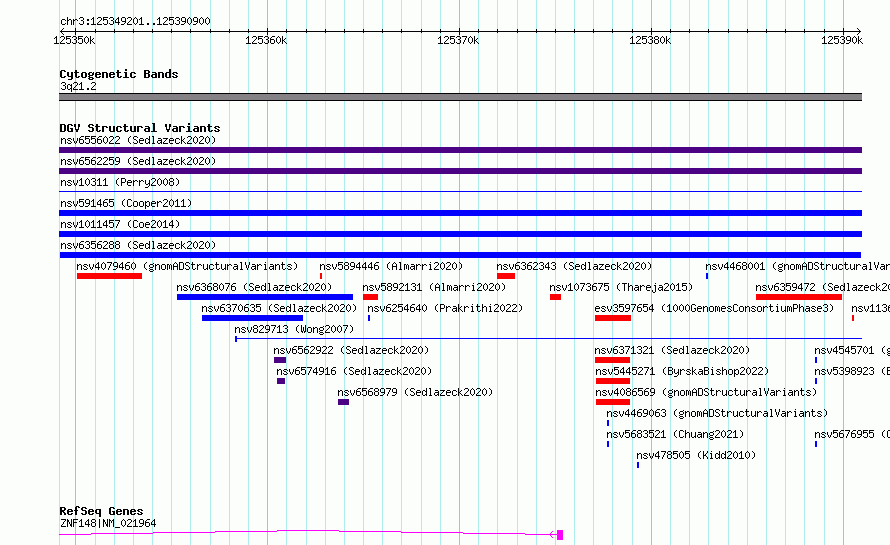890x545 pixels.
Task: Click the nsv829713 (Wong2007) label
Action: 294,329
